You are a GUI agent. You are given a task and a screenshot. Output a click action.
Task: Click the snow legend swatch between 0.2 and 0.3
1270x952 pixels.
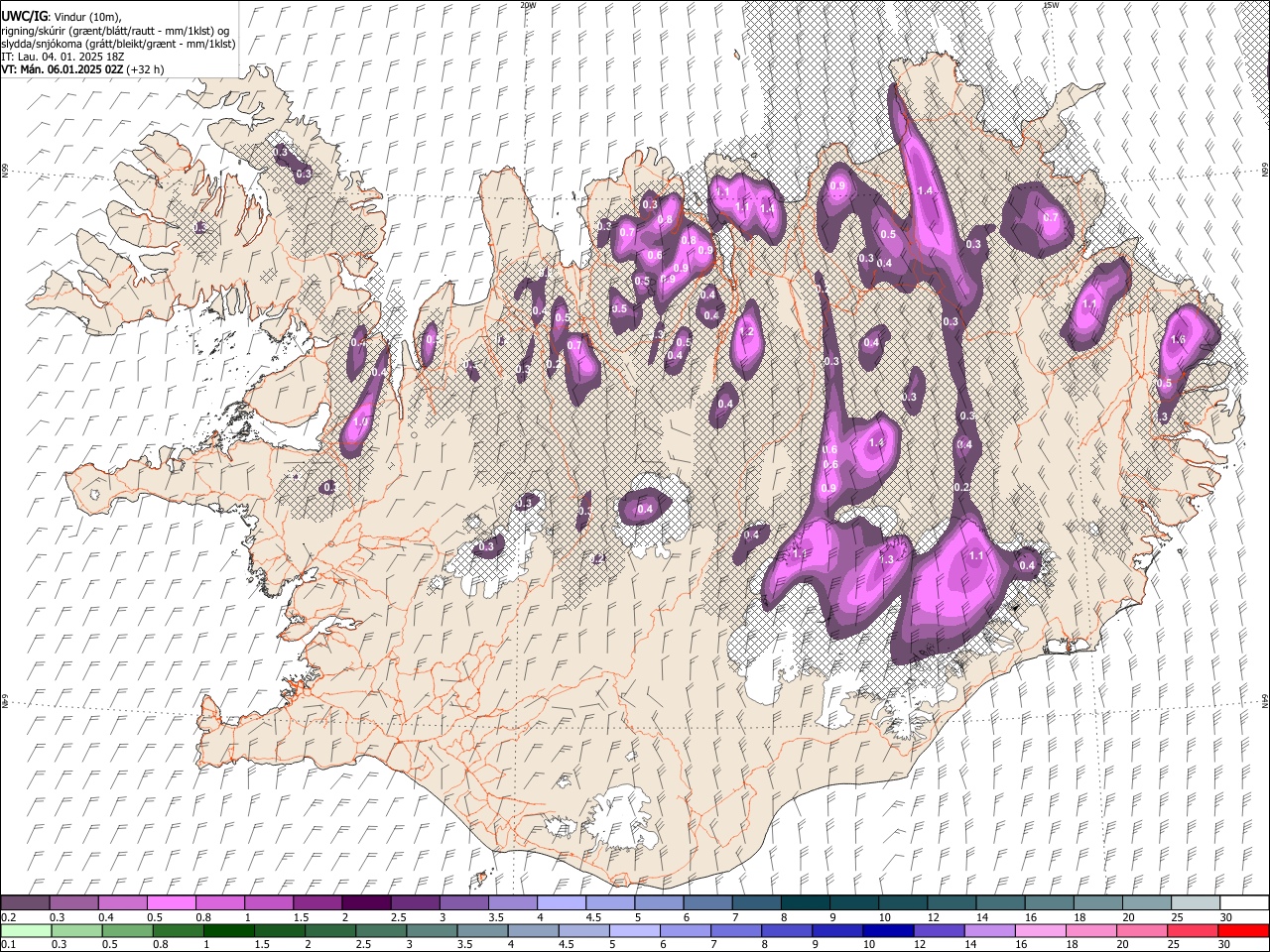25,903
